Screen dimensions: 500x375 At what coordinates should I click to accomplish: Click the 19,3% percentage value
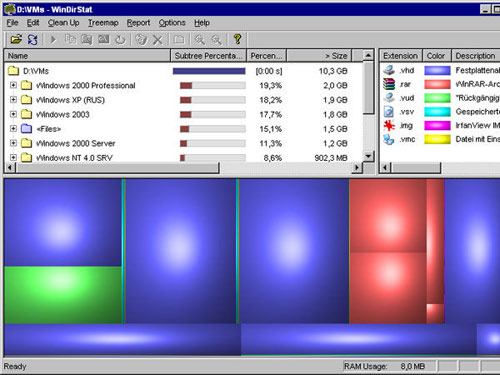click(271, 86)
